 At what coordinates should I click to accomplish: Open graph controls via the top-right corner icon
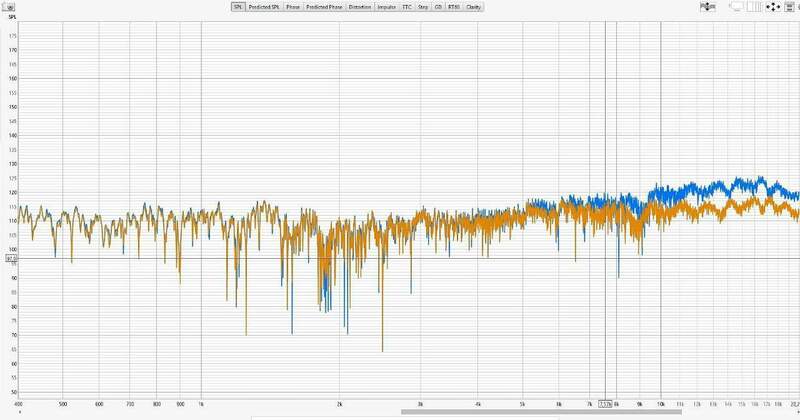792,7
